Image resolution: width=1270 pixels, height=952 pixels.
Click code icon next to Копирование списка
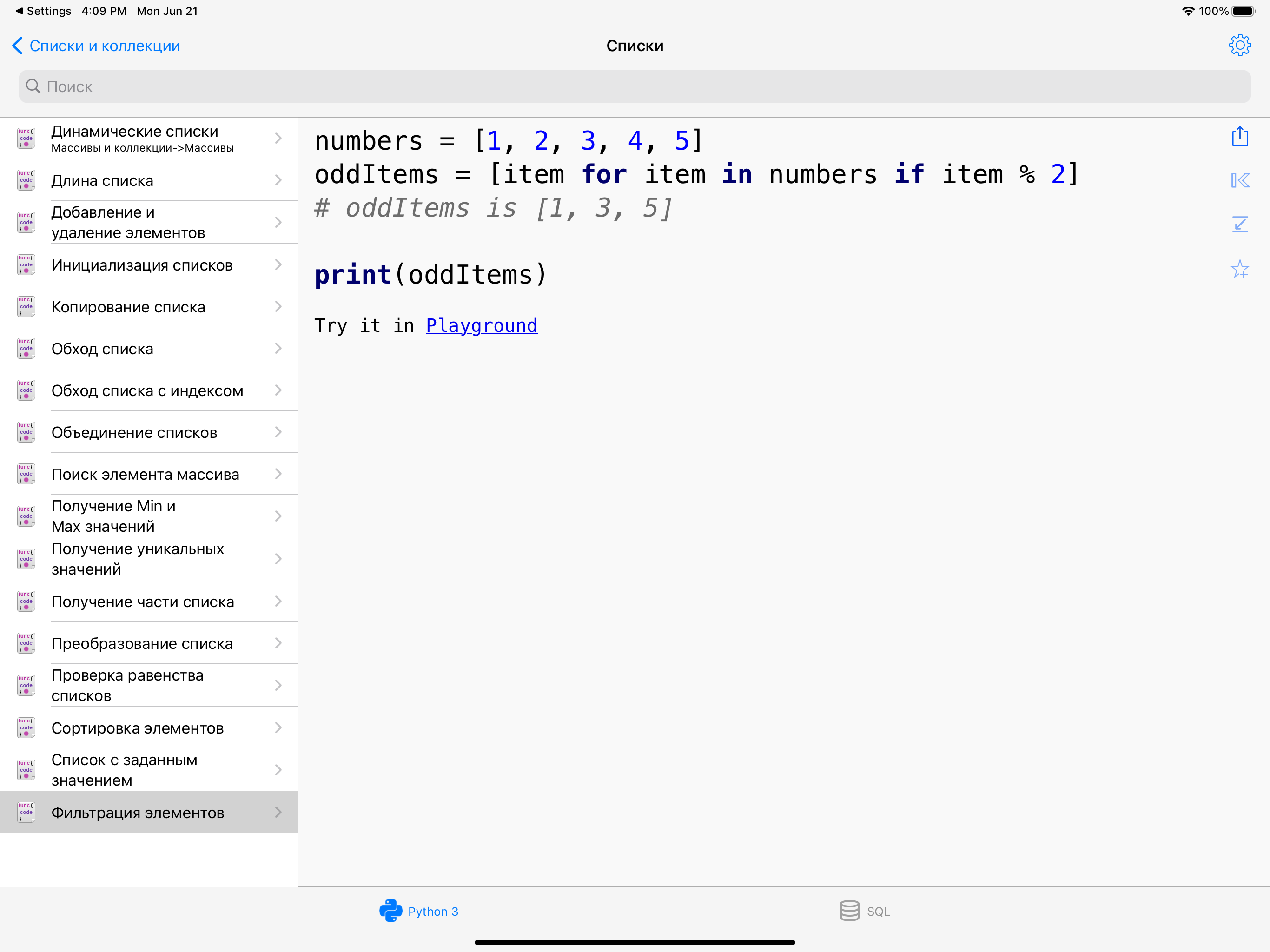26,307
